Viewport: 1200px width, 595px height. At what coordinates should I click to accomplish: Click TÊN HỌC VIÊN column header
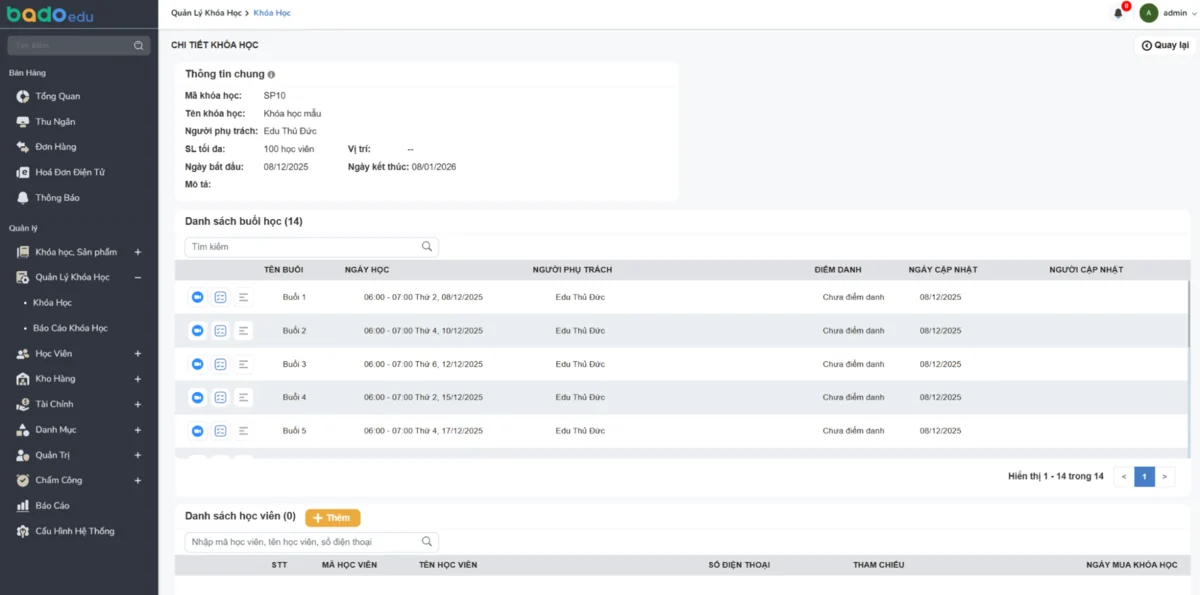pyautogui.click(x=448, y=565)
